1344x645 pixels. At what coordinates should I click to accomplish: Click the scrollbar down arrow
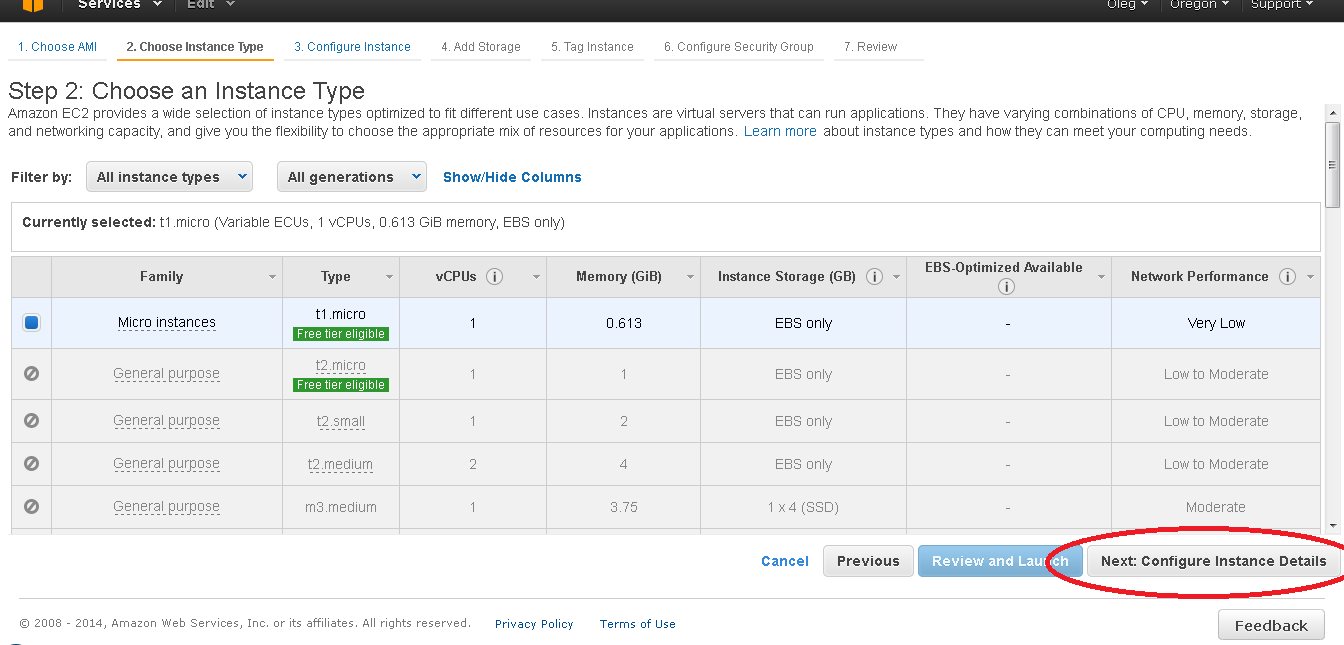tap(1332, 526)
